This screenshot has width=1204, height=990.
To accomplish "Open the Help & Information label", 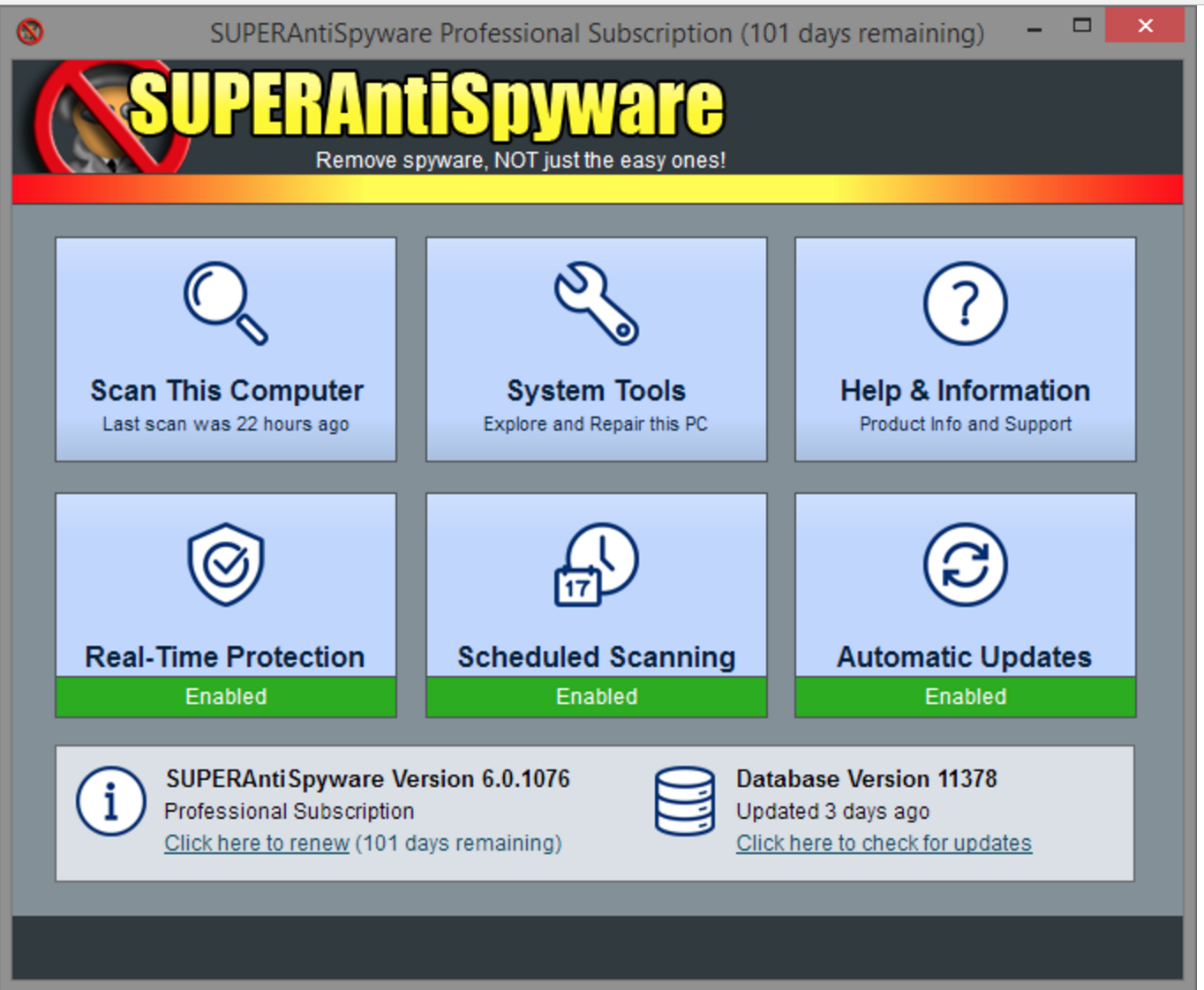I will pos(966,391).
